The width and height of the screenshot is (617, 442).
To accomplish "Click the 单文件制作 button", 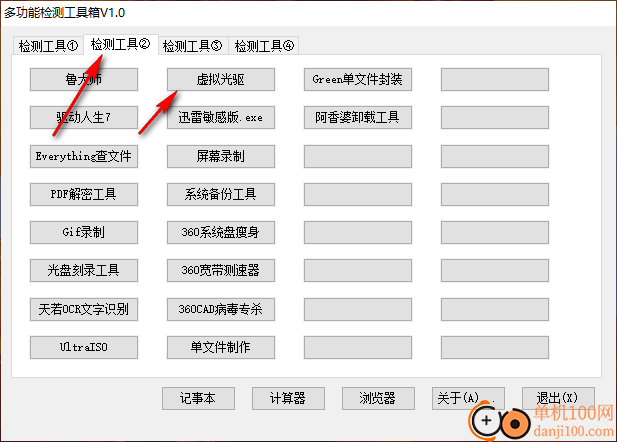I will [221, 347].
